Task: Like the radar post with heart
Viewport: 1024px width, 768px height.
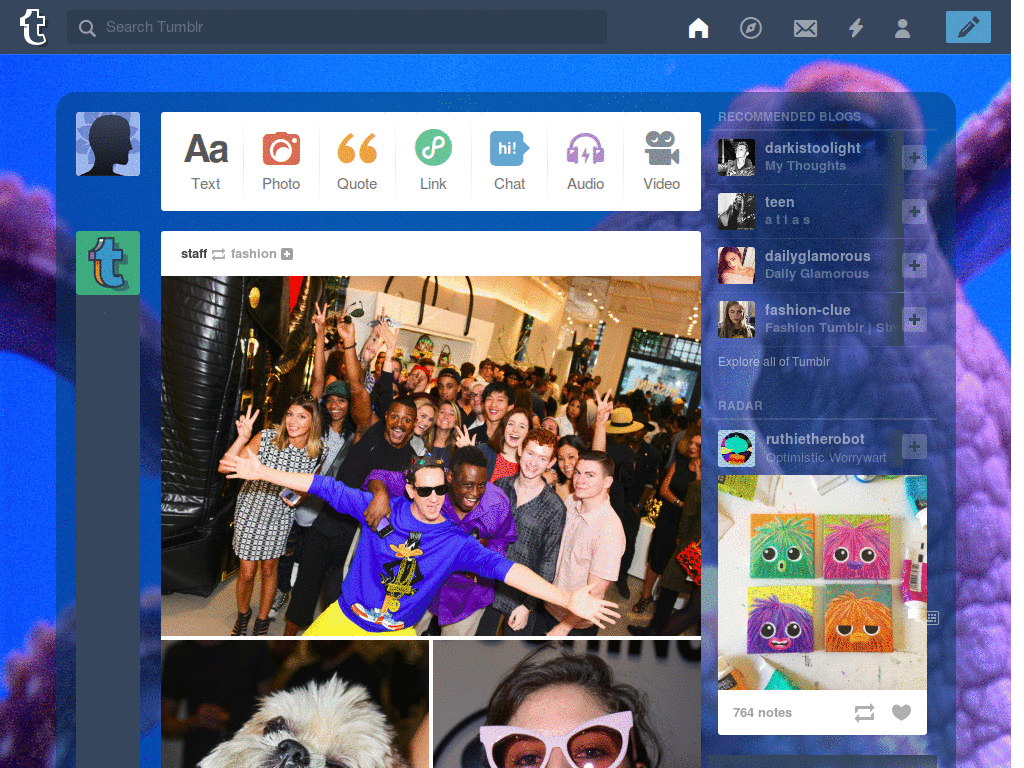Action: [x=901, y=712]
